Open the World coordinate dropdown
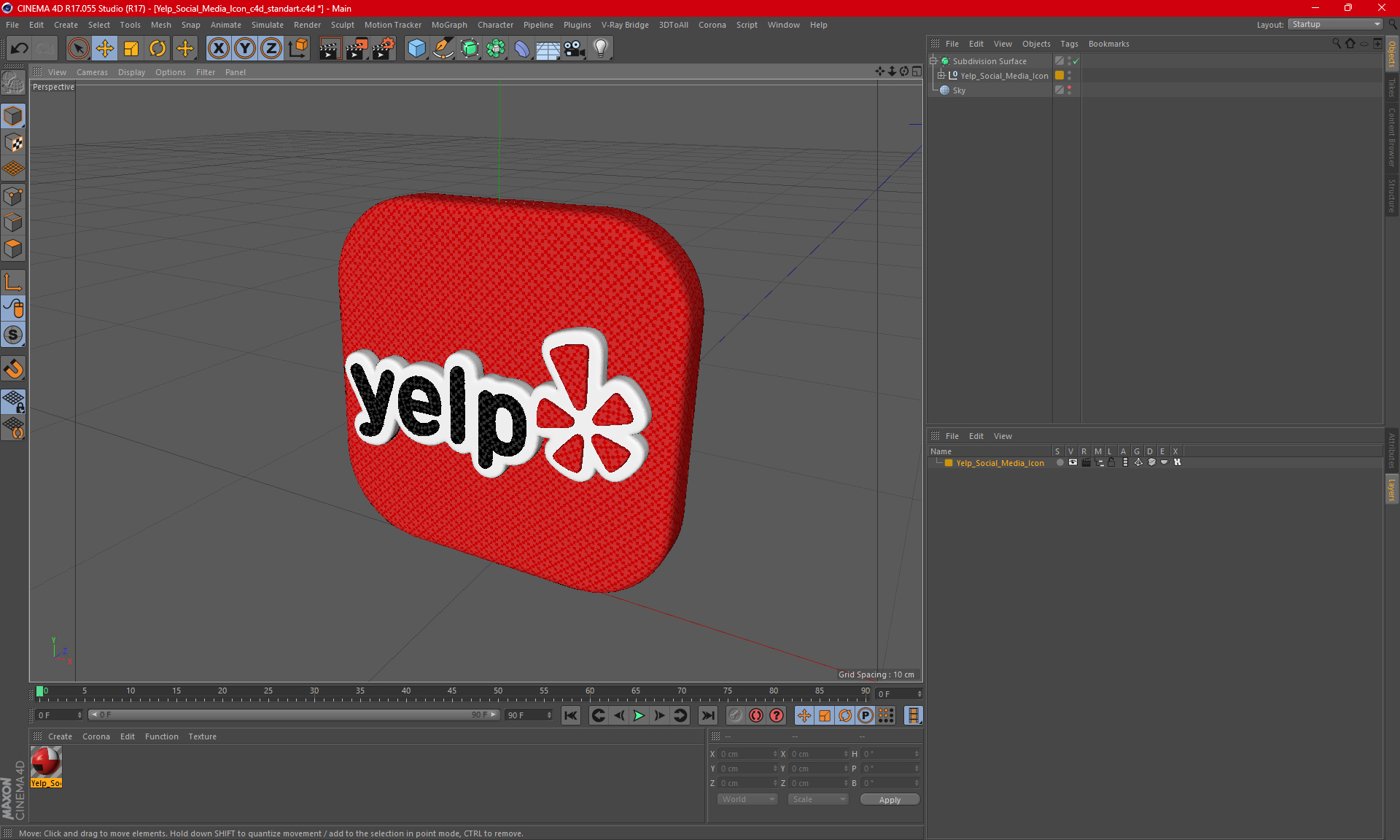The width and height of the screenshot is (1400, 840). [x=747, y=799]
